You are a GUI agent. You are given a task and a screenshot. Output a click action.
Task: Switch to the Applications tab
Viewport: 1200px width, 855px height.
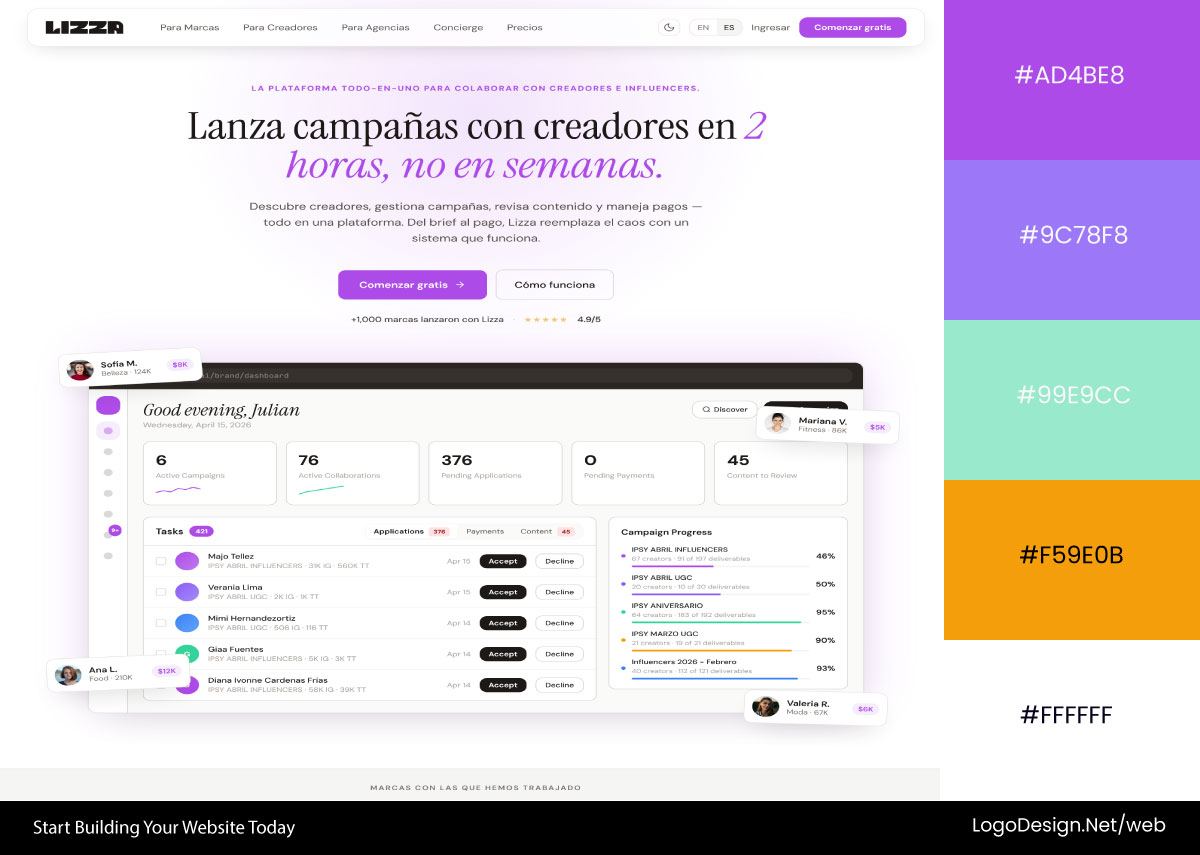coord(411,531)
